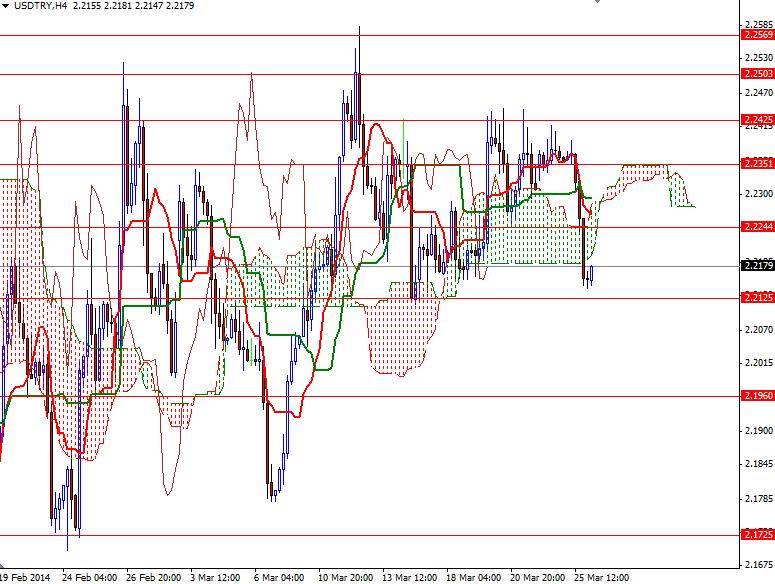Click the 2.1845 price scale value
775x584 pixels.
(759, 464)
